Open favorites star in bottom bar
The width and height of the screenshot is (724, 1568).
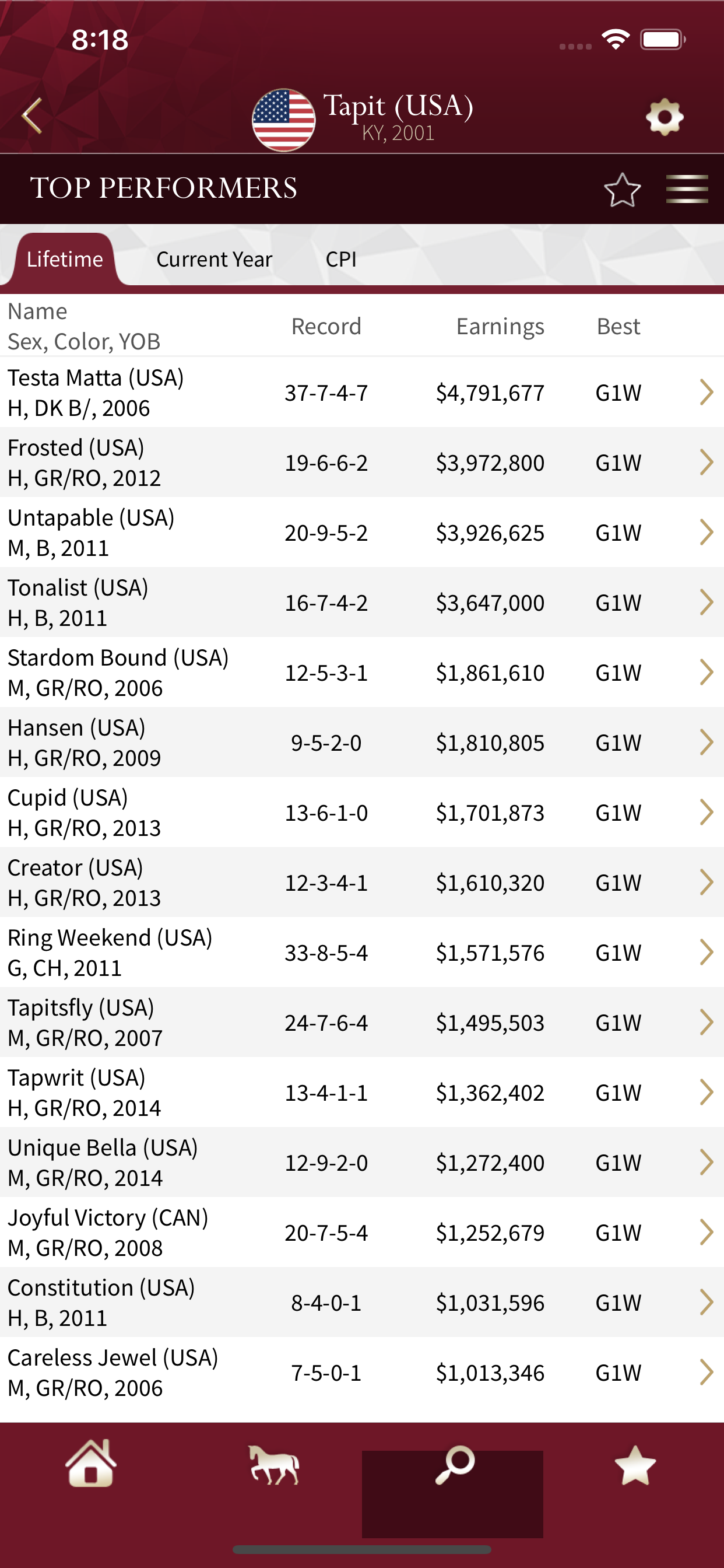(635, 1465)
